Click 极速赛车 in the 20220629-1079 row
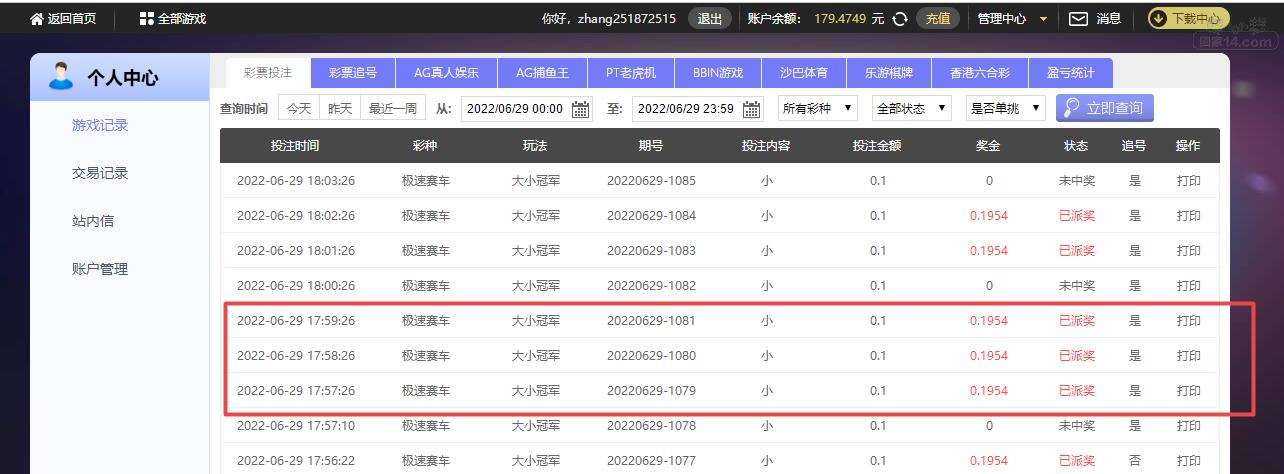Image resolution: width=1284 pixels, height=474 pixels. coord(426,391)
